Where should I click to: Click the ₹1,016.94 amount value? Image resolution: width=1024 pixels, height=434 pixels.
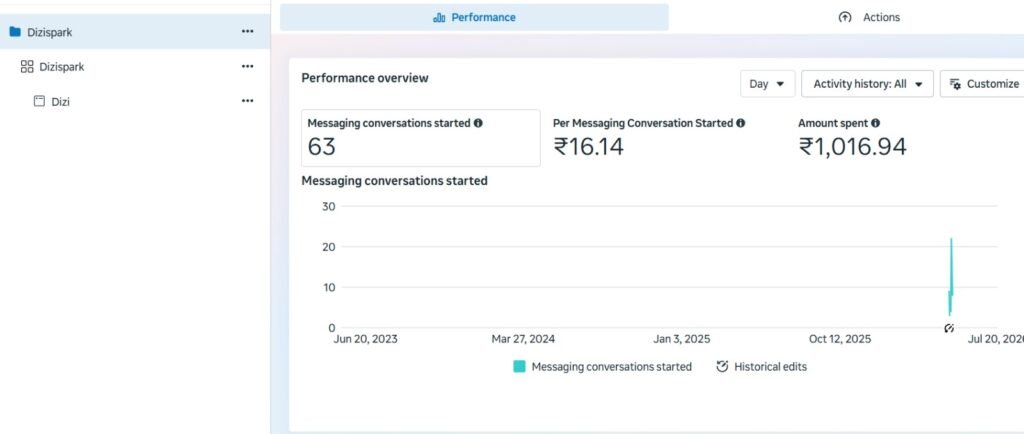tap(853, 147)
